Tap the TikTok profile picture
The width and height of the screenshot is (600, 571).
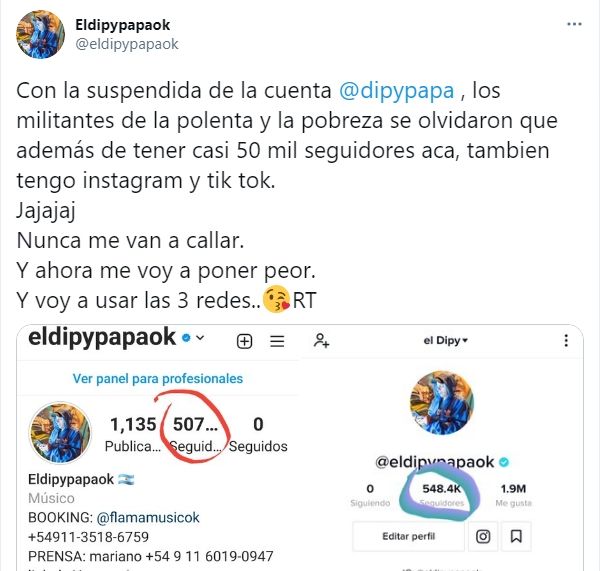point(442,402)
